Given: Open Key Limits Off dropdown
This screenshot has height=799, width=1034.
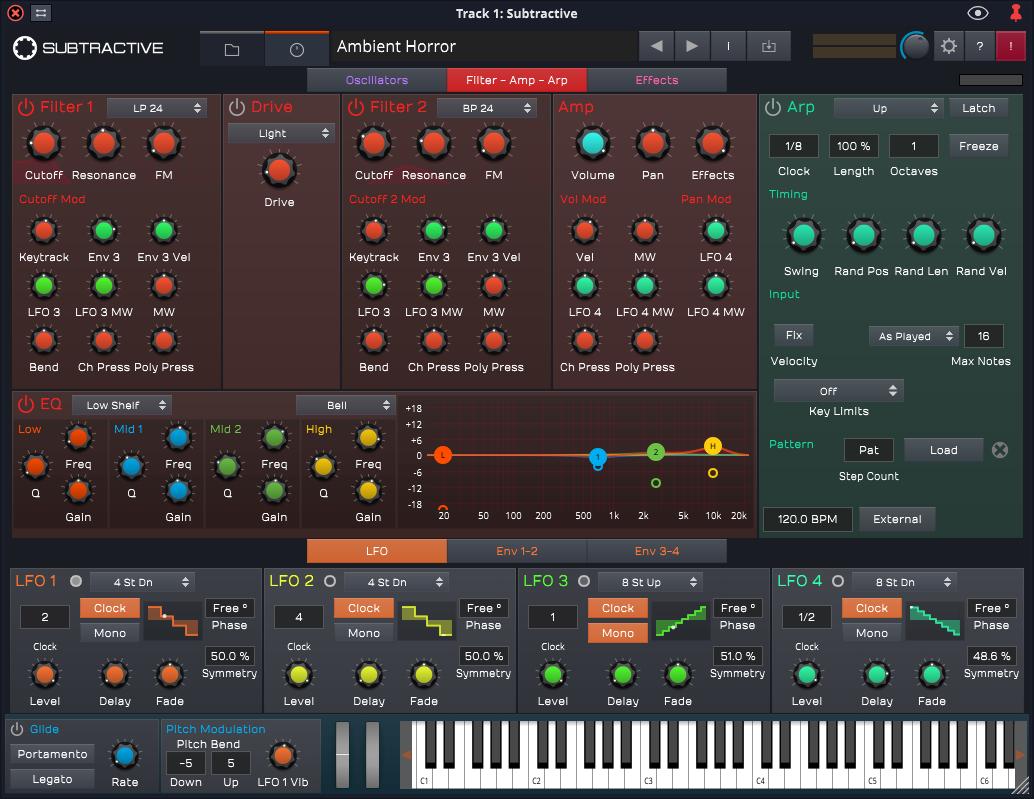Looking at the screenshot, I should point(838,391).
